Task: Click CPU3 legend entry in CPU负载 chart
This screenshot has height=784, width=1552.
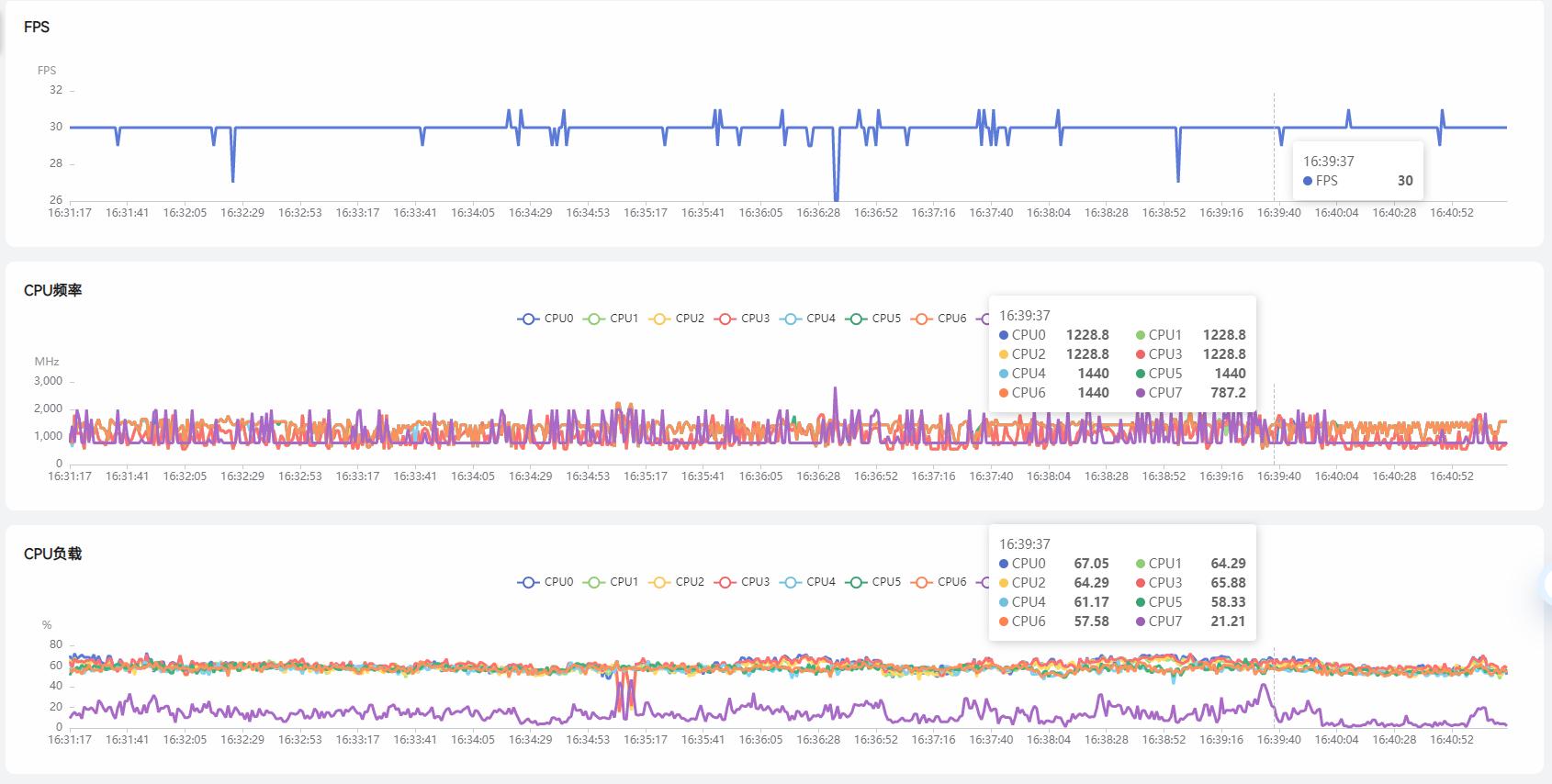Action: (742, 582)
